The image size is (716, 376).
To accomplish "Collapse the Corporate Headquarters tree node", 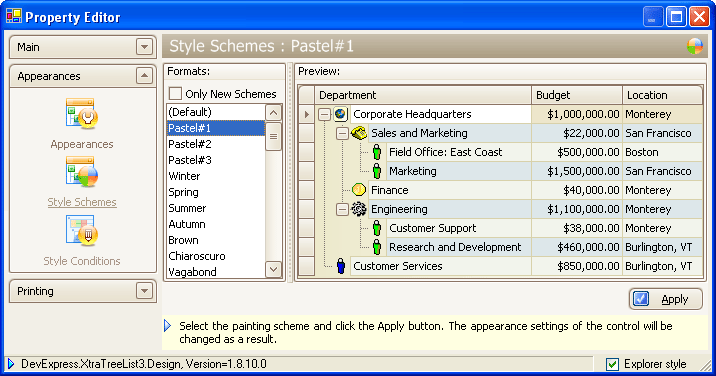I will coord(324,114).
